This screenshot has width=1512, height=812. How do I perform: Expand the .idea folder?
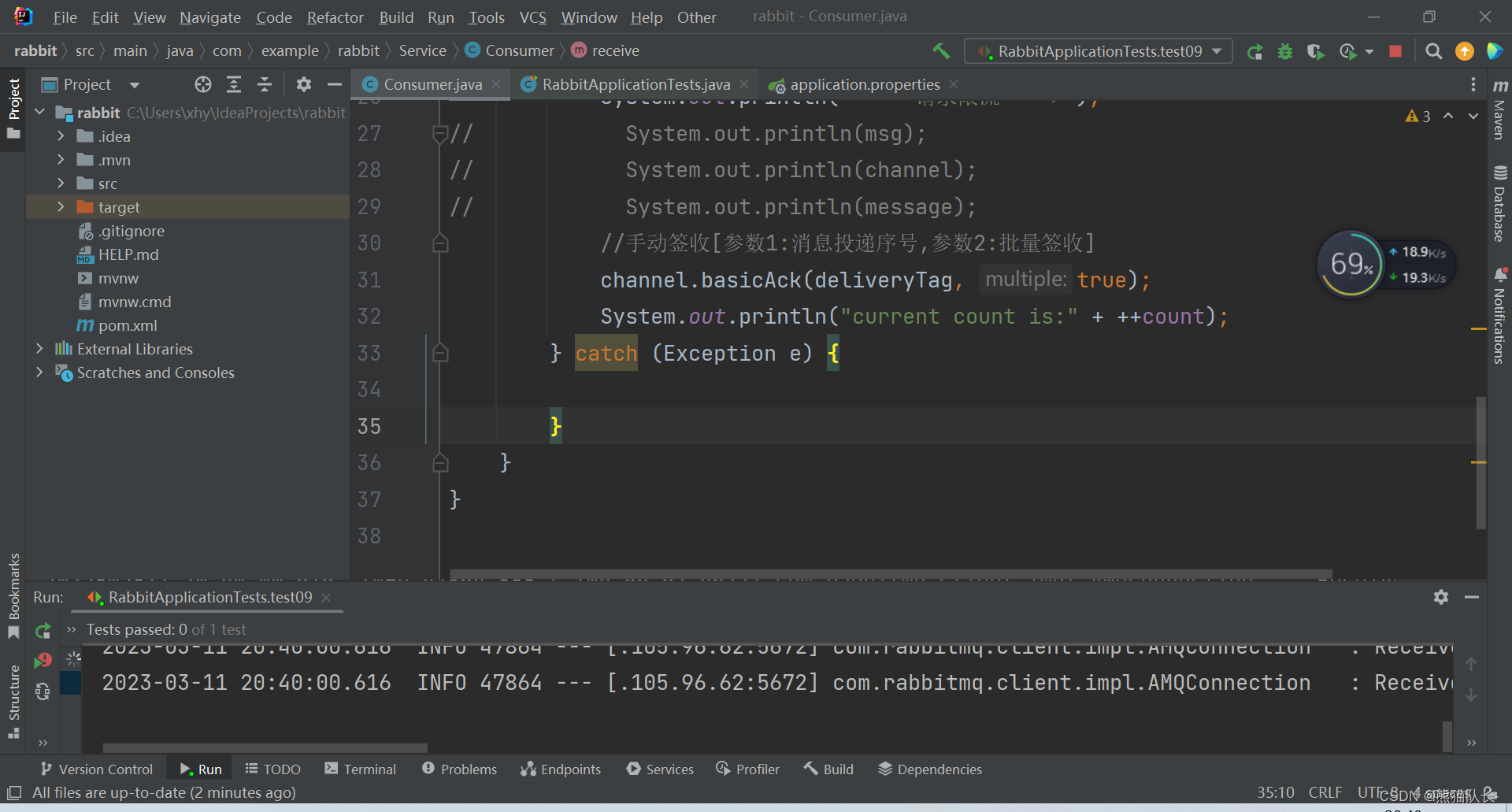click(x=61, y=136)
